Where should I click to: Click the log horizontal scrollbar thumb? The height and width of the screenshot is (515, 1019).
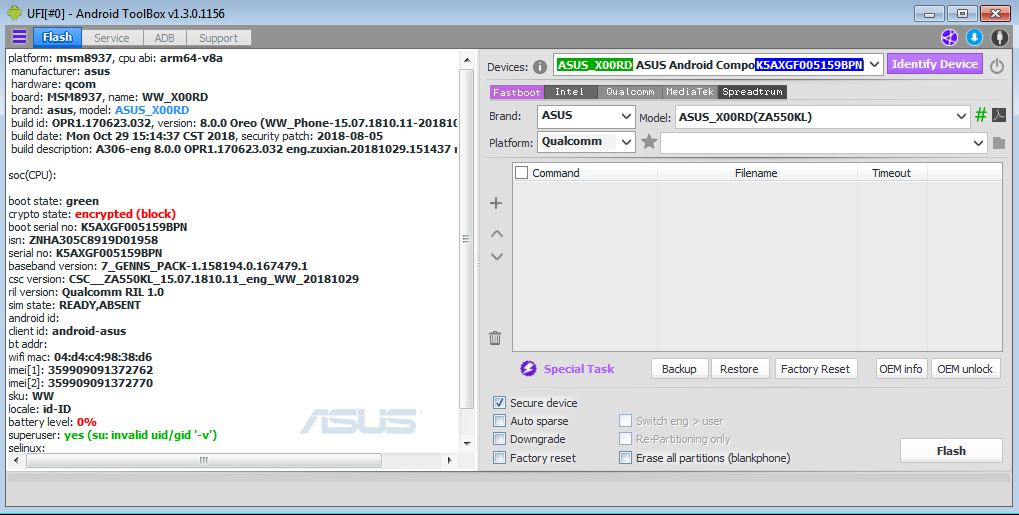click(203, 460)
